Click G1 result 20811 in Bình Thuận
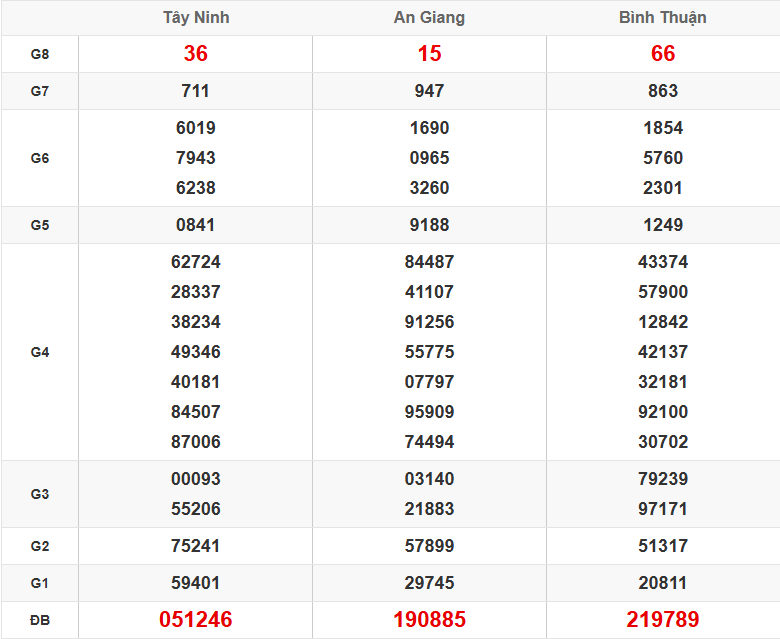The width and height of the screenshot is (780, 639). [x=662, y=583]
